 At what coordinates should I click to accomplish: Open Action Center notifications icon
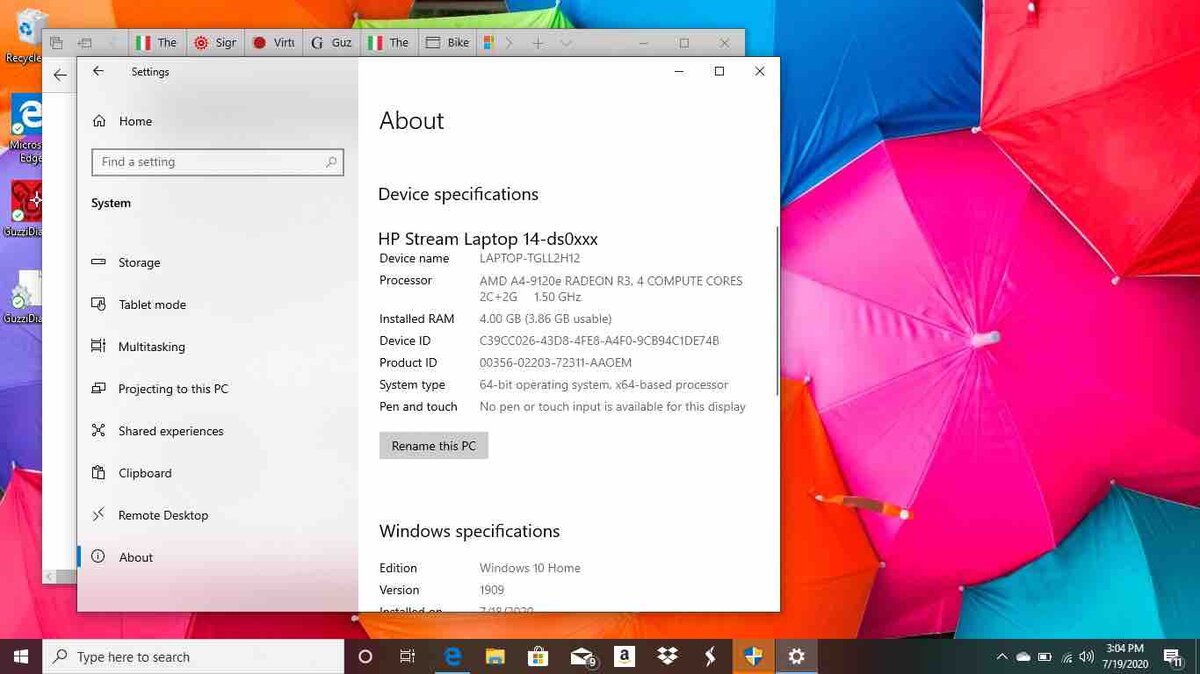(1173, 657)
